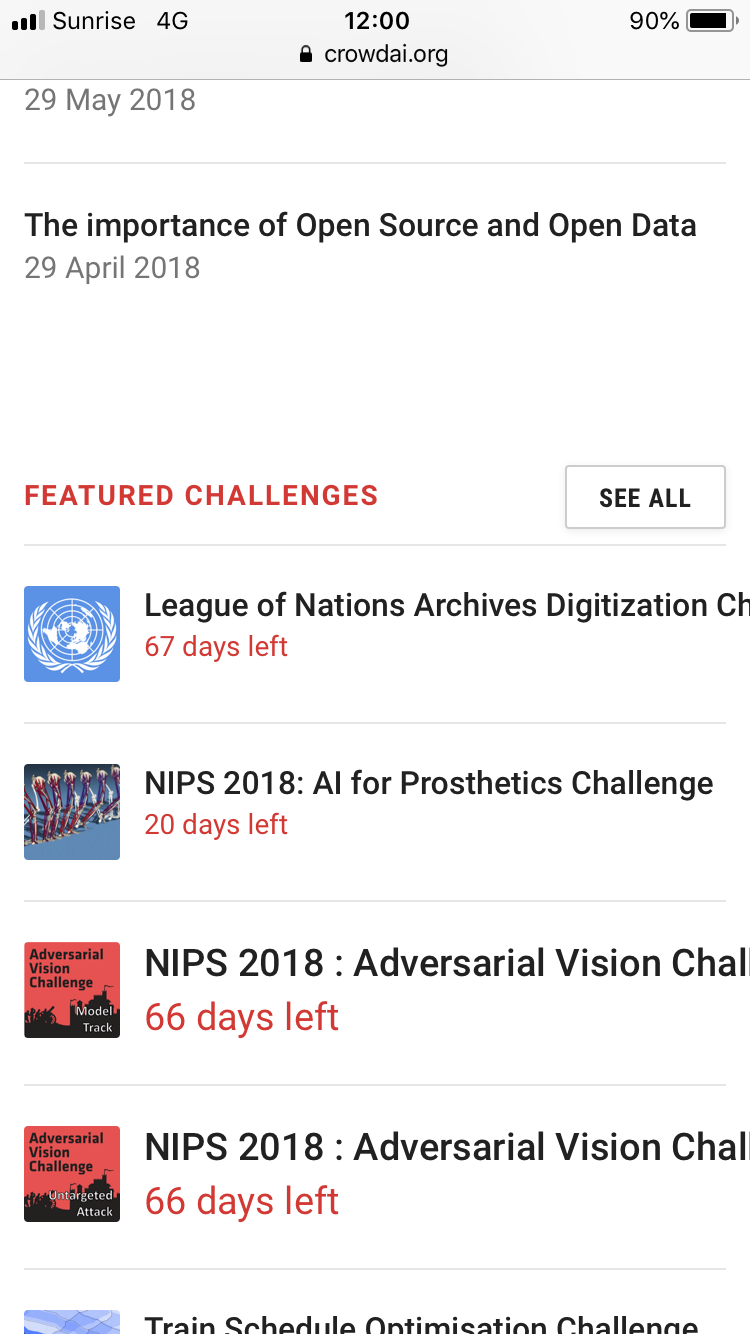The image size is (750, 1334).
Task: Open the AI for Prosthetics challenge thumbnail
Action: [72, 812]
